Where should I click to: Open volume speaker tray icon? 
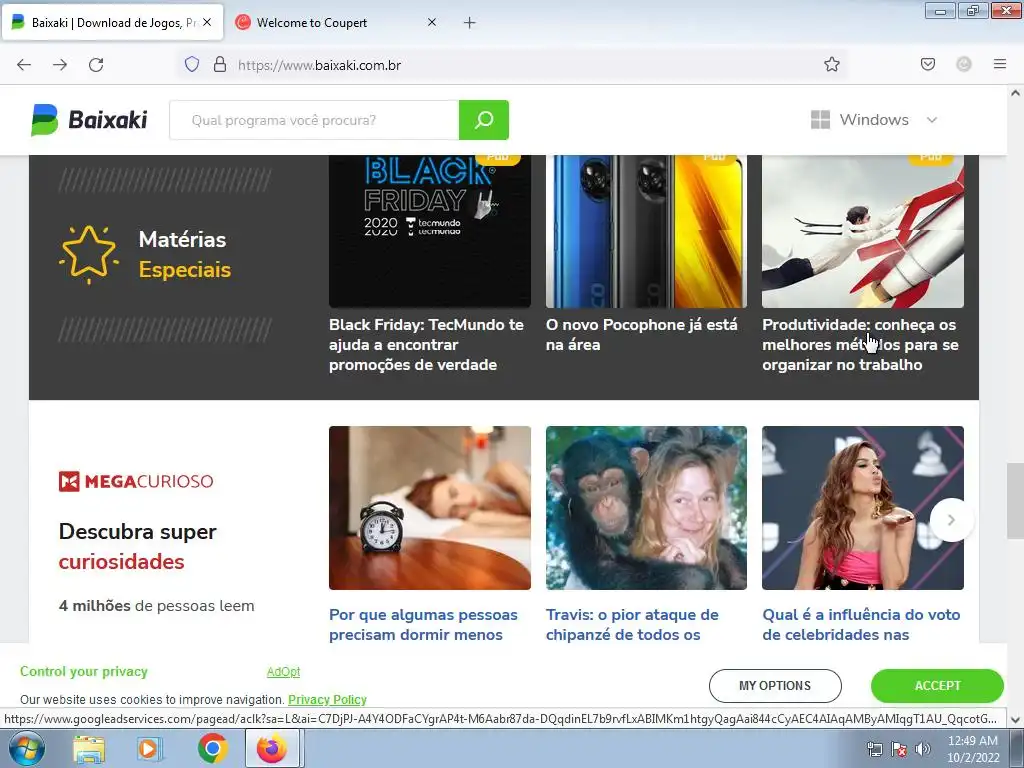tap(923, 749)
